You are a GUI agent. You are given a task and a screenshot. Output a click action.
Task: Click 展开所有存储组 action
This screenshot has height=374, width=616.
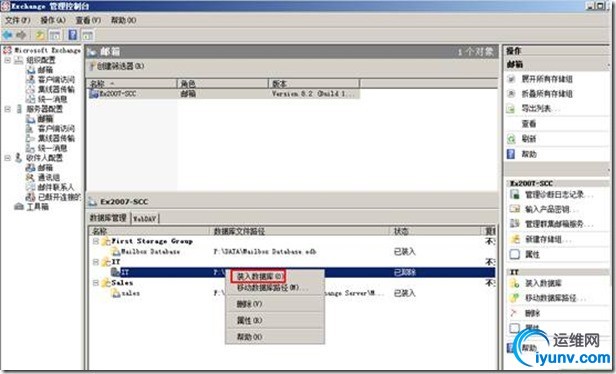(546, 79)
